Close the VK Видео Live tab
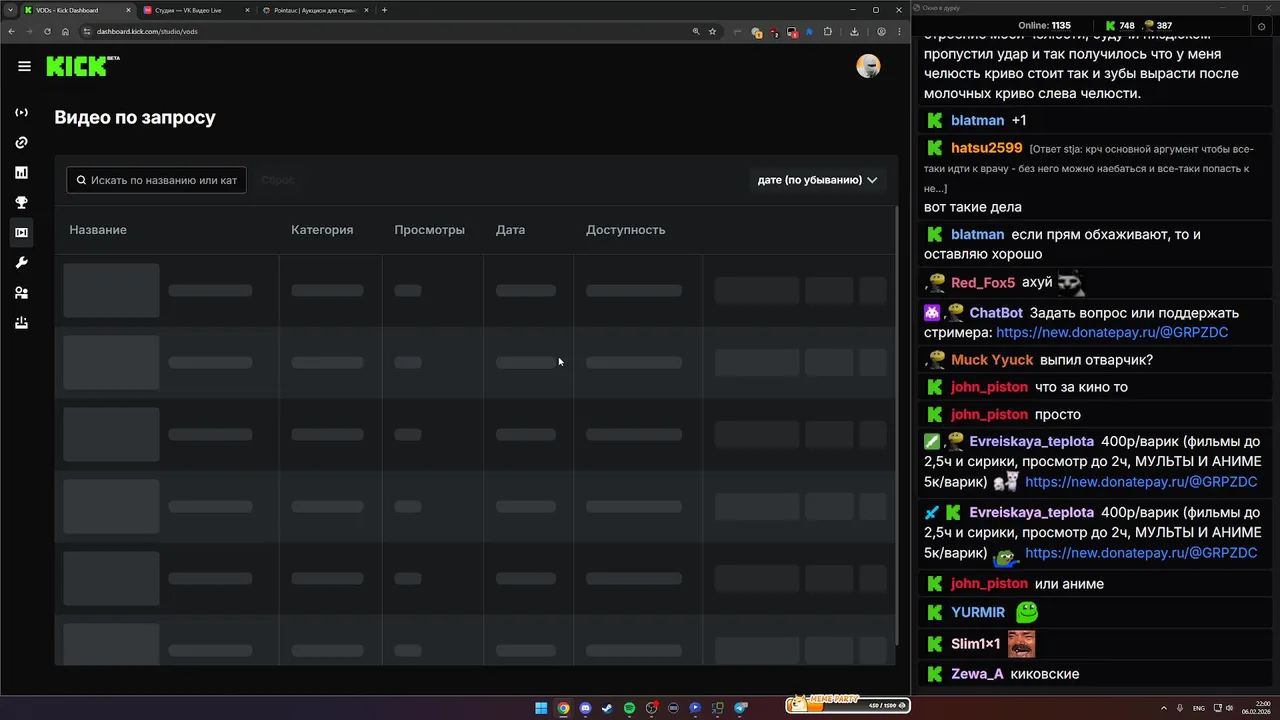 247,10
